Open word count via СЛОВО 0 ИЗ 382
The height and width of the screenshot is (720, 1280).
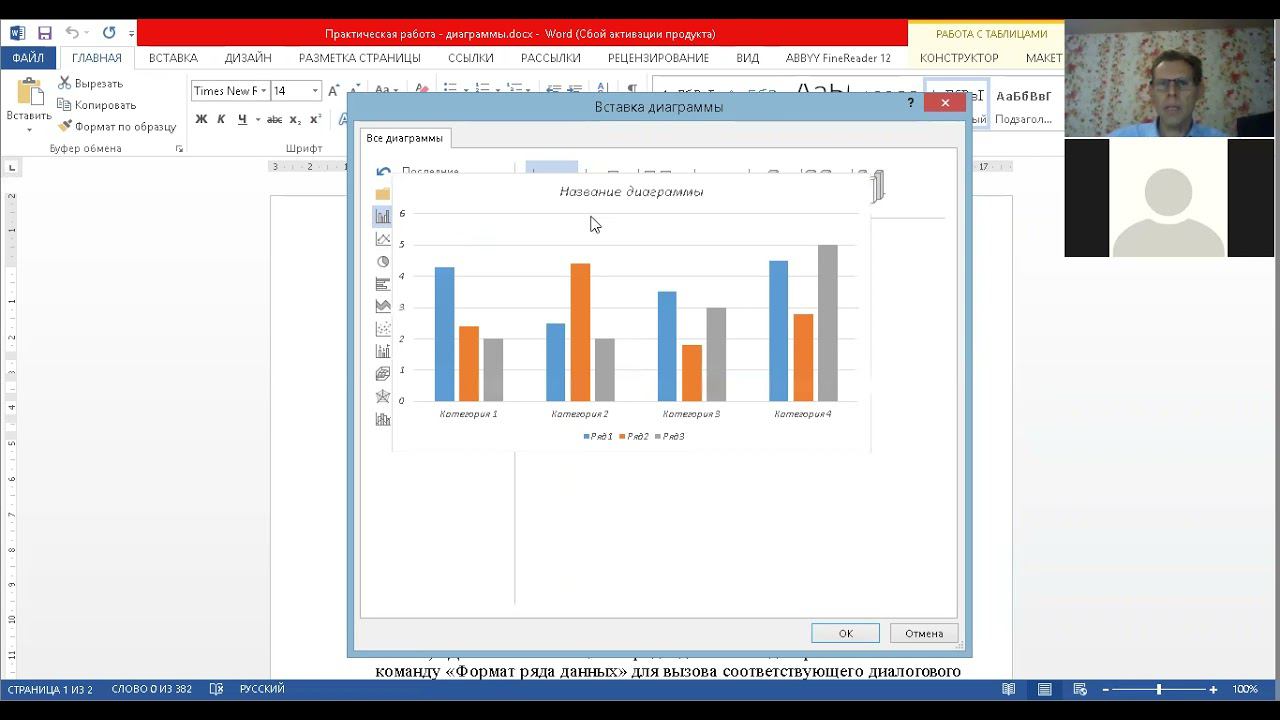pos(152,689)
